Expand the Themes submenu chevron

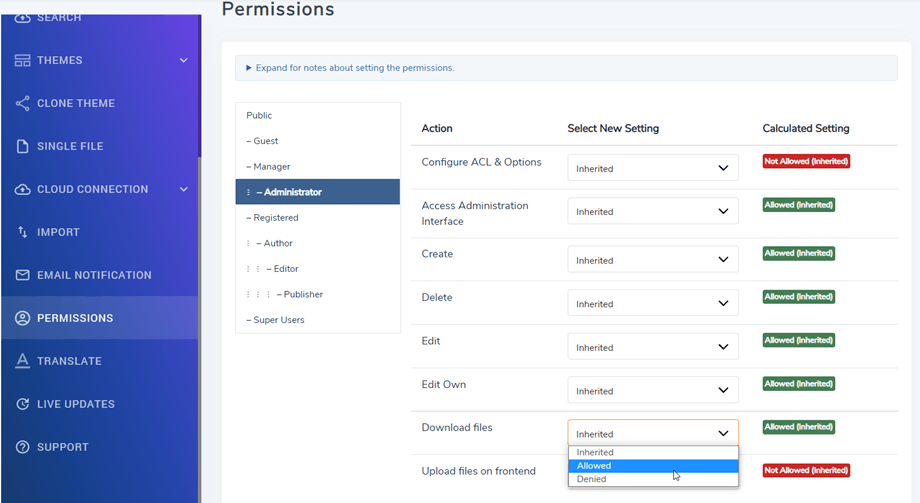pyautogui.click(x=183, y=60)
